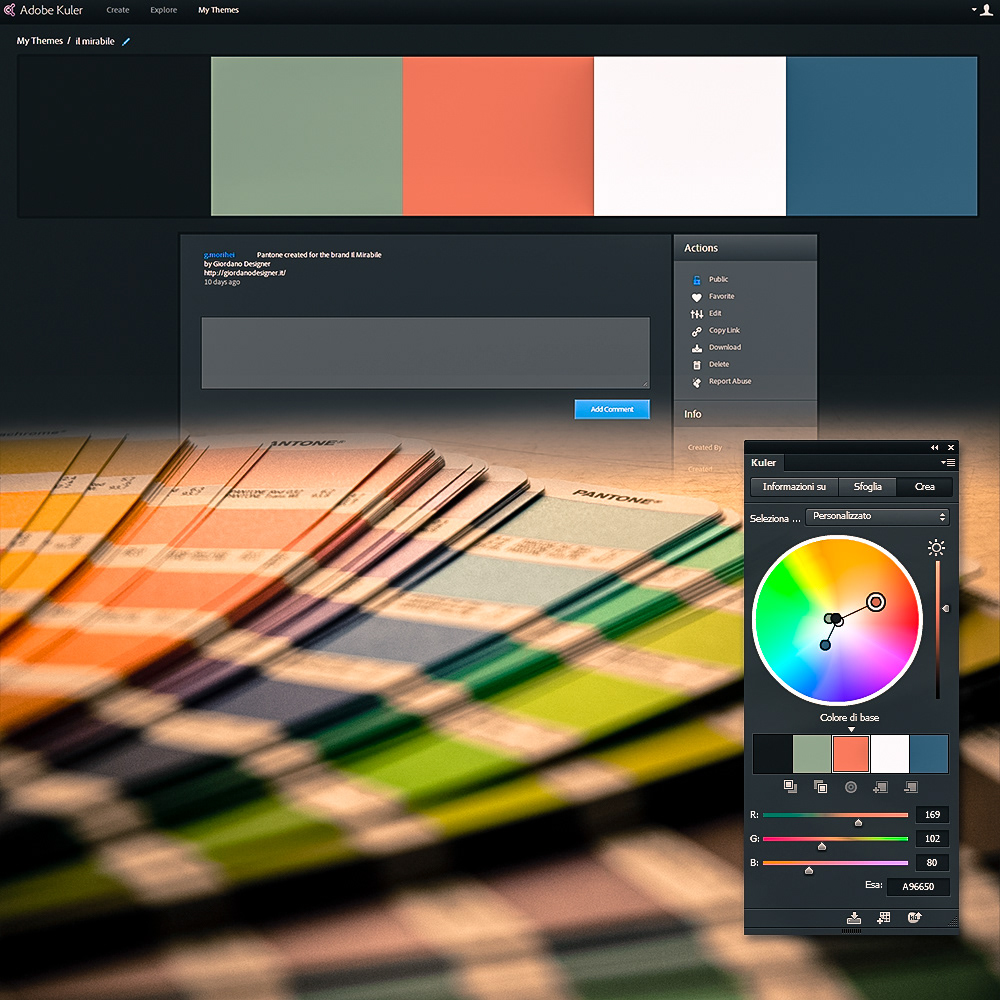The image size is (1000, 1000).
Task: Click the Delete trash icon
Action: coord(696,365)
